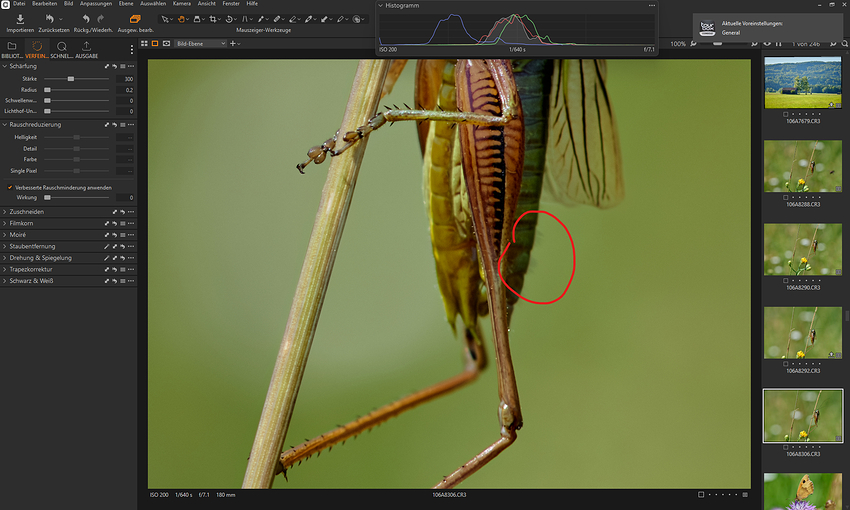Select the rotate straighten tool icon

[x=229, y=19]
